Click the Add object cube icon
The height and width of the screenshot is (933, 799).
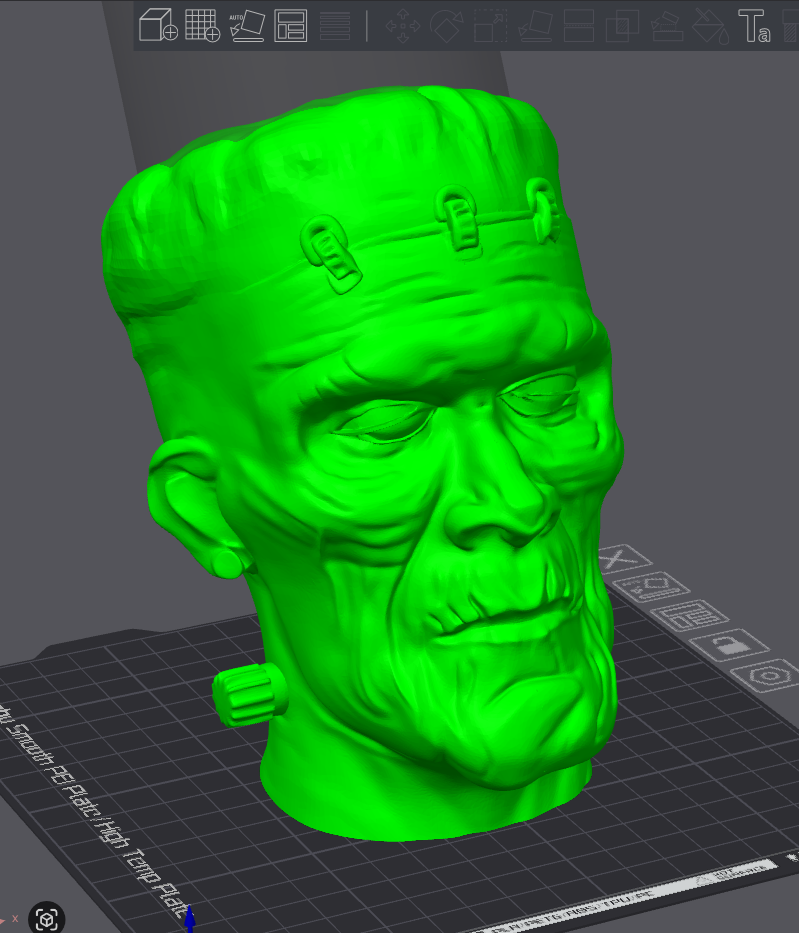(x=158, y=25)
